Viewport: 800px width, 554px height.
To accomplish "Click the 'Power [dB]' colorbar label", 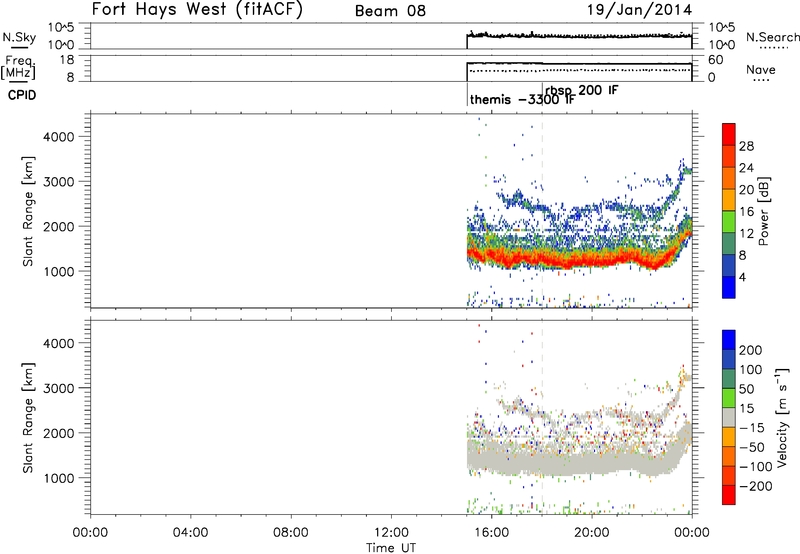I will [x=764, y=211].
